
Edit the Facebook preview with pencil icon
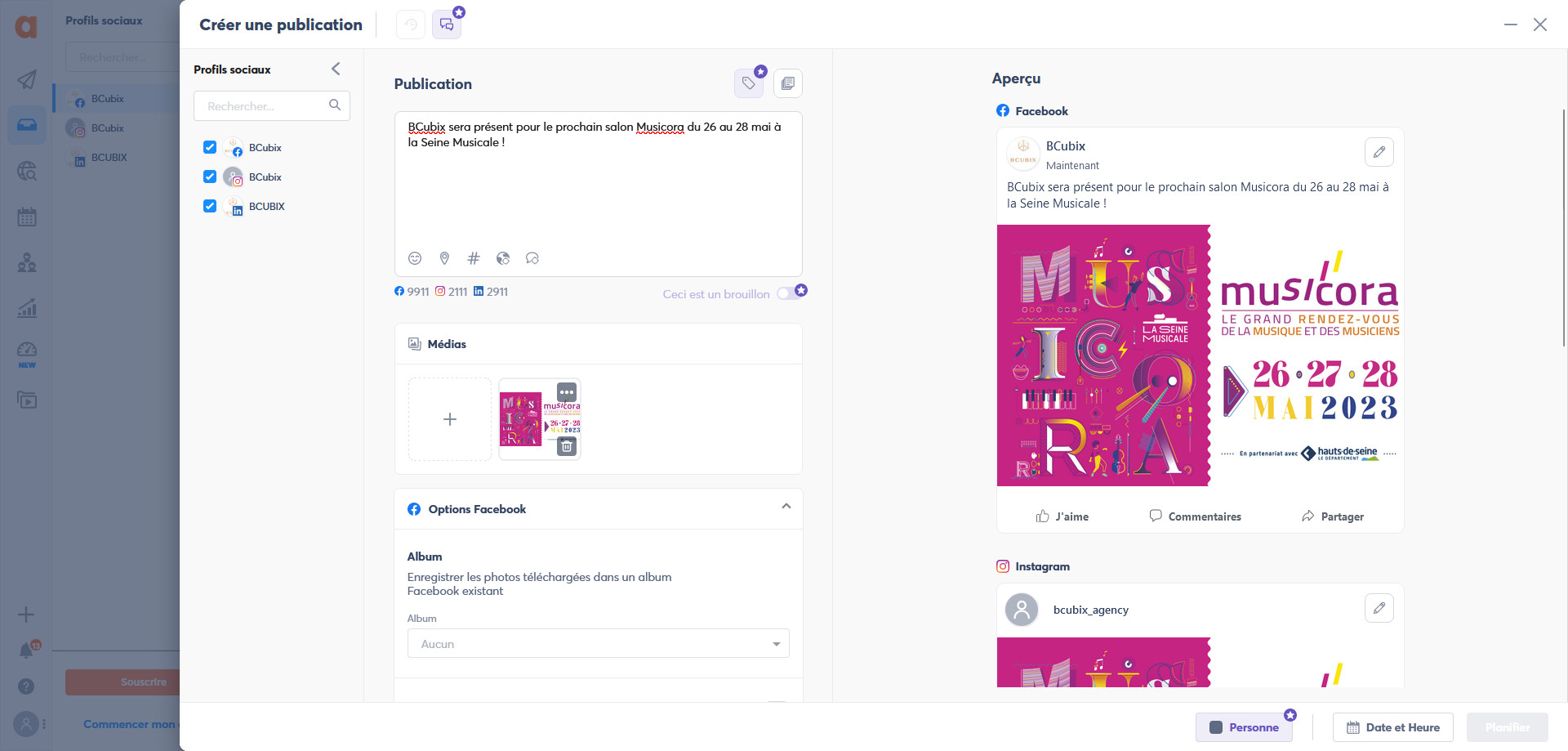[1379, 152]
